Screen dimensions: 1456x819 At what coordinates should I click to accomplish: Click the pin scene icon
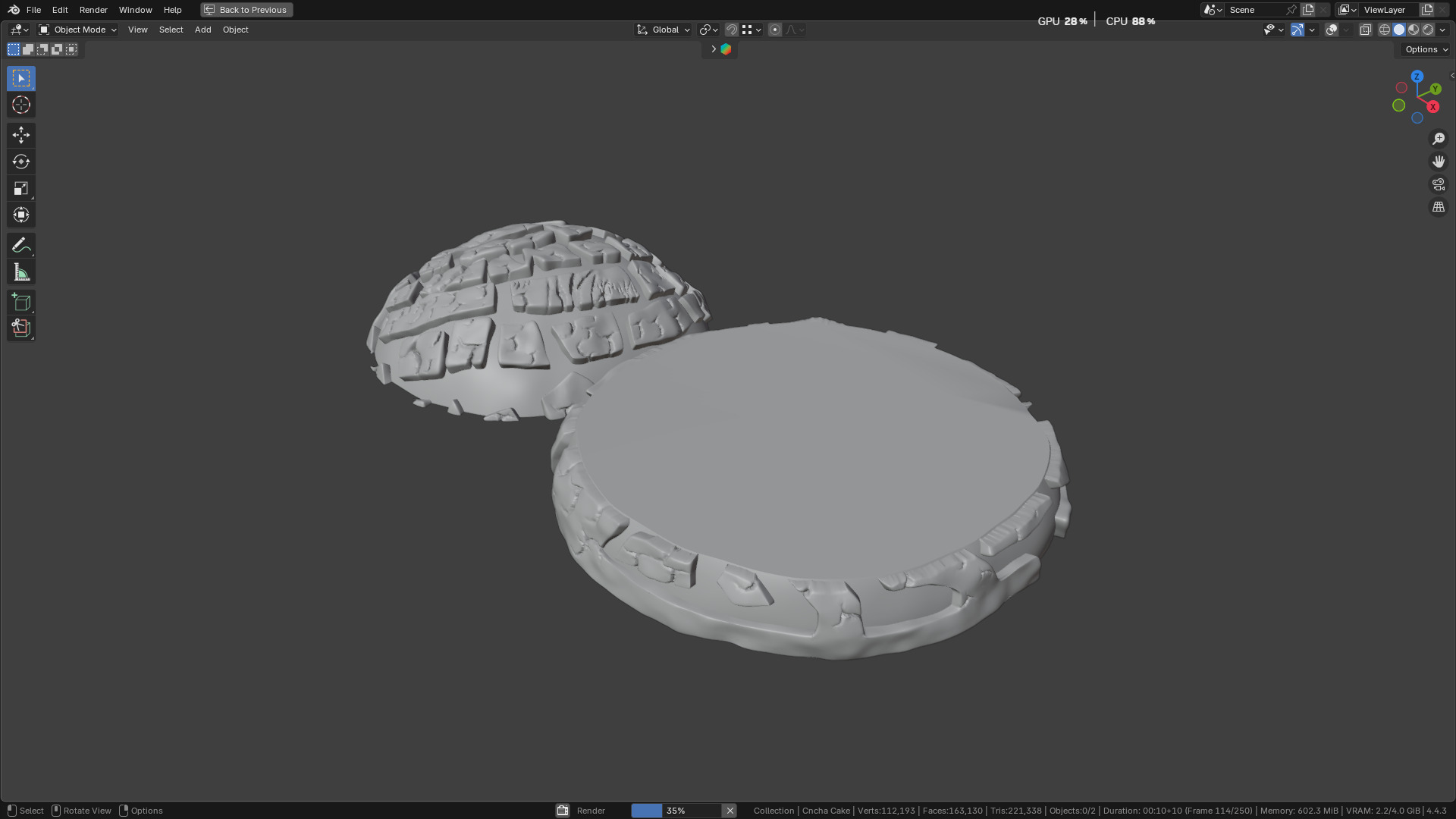click(1291, 10)
